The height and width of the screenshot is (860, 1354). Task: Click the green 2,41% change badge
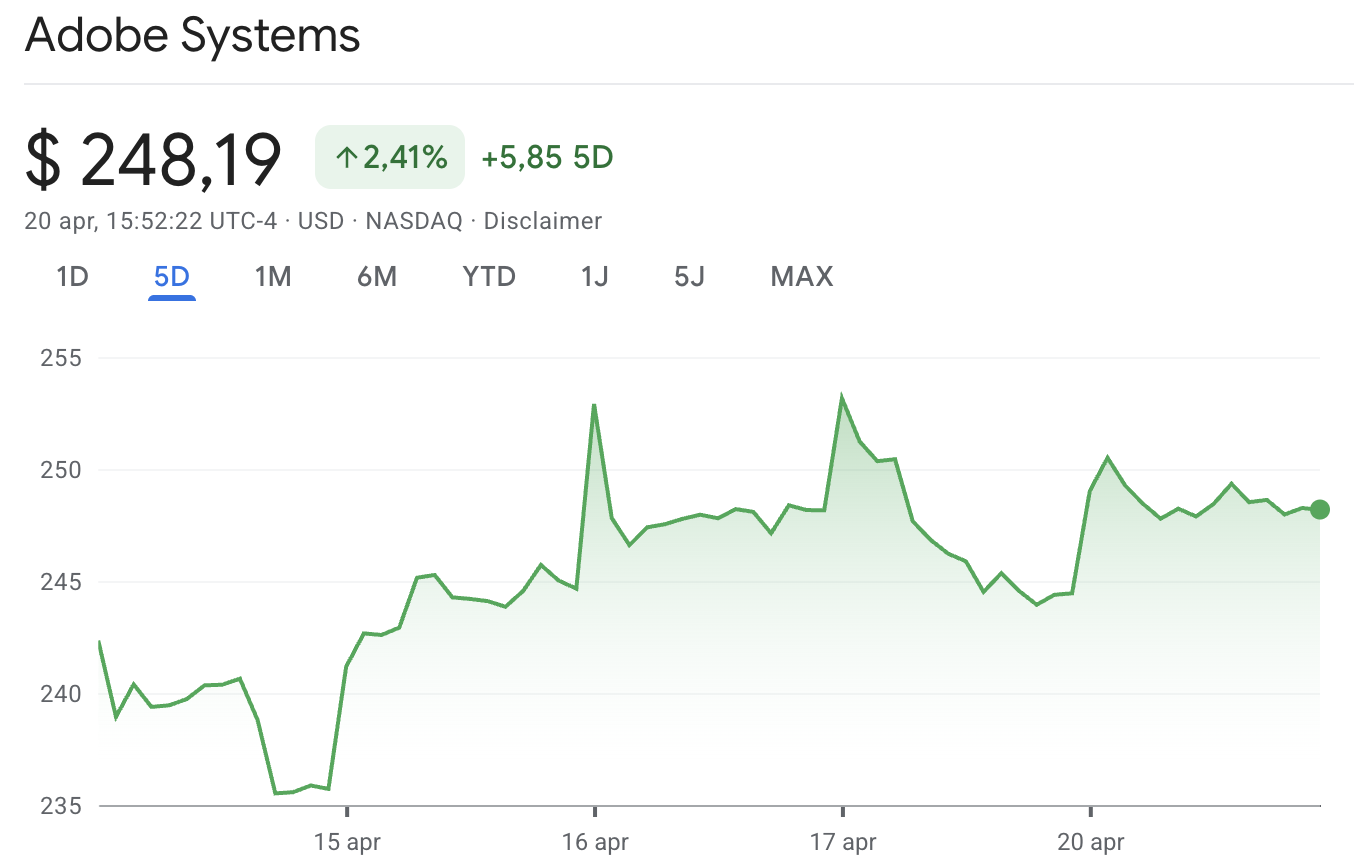click(390, 157)
